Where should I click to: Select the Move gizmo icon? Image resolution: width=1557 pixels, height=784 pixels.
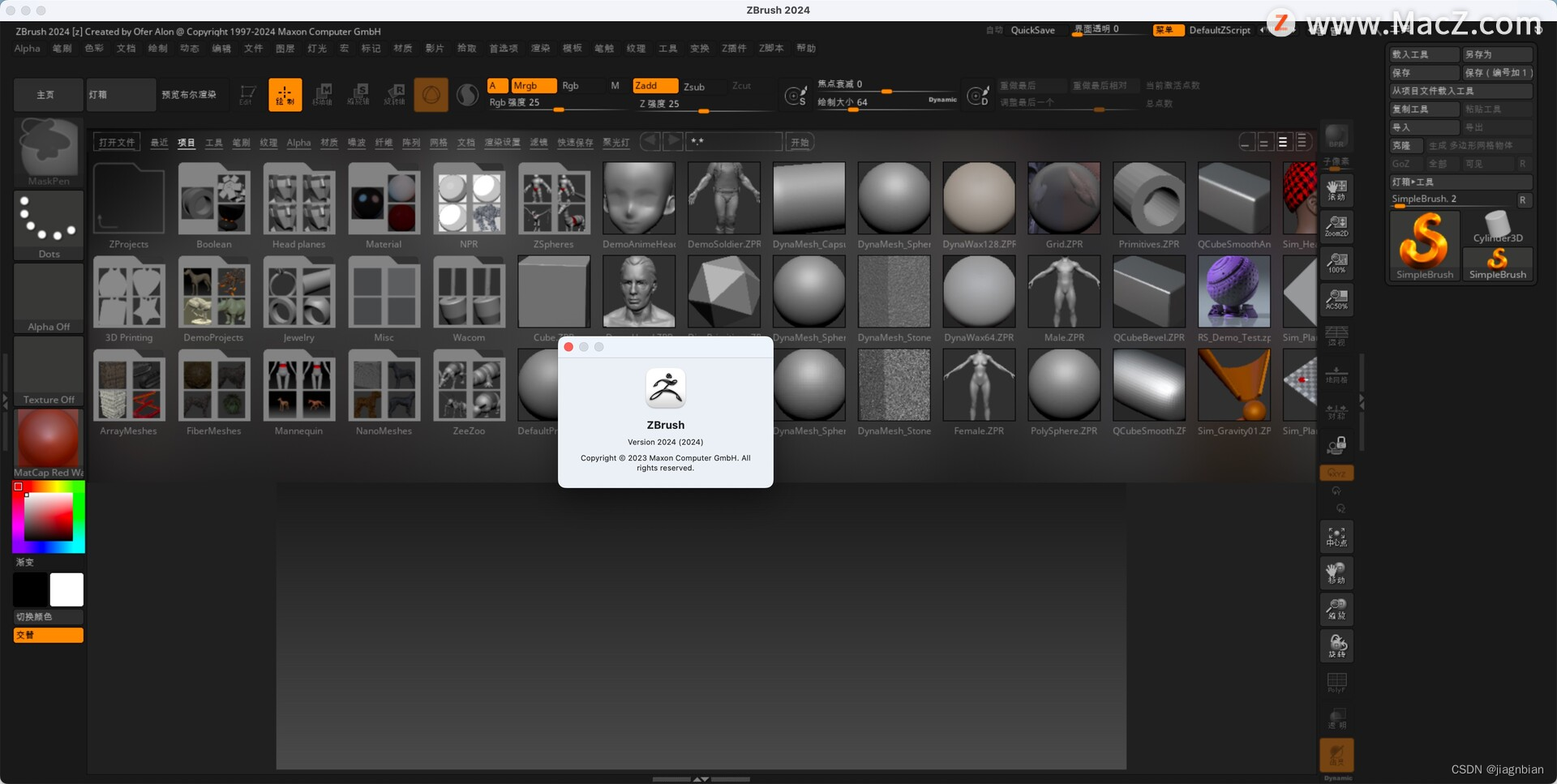322,94
